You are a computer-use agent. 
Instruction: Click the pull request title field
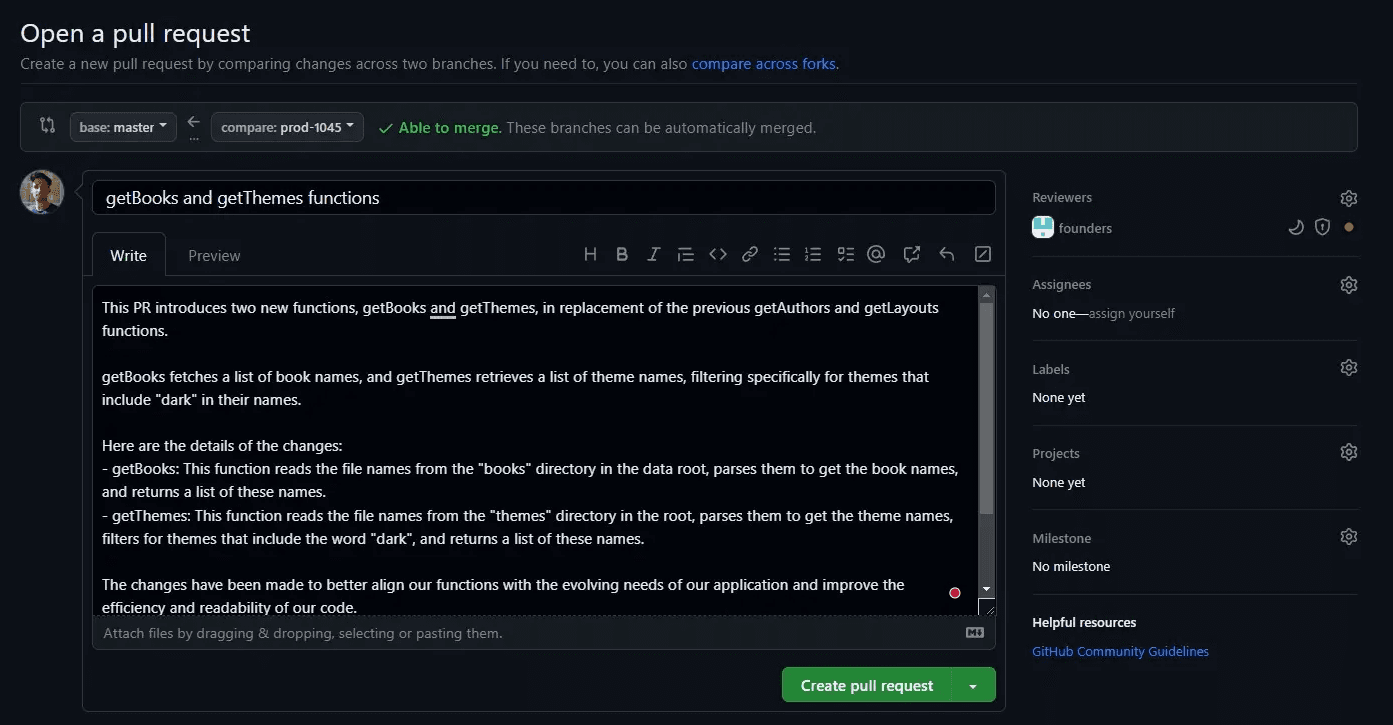pyautogui.click(x=543, y=198)
